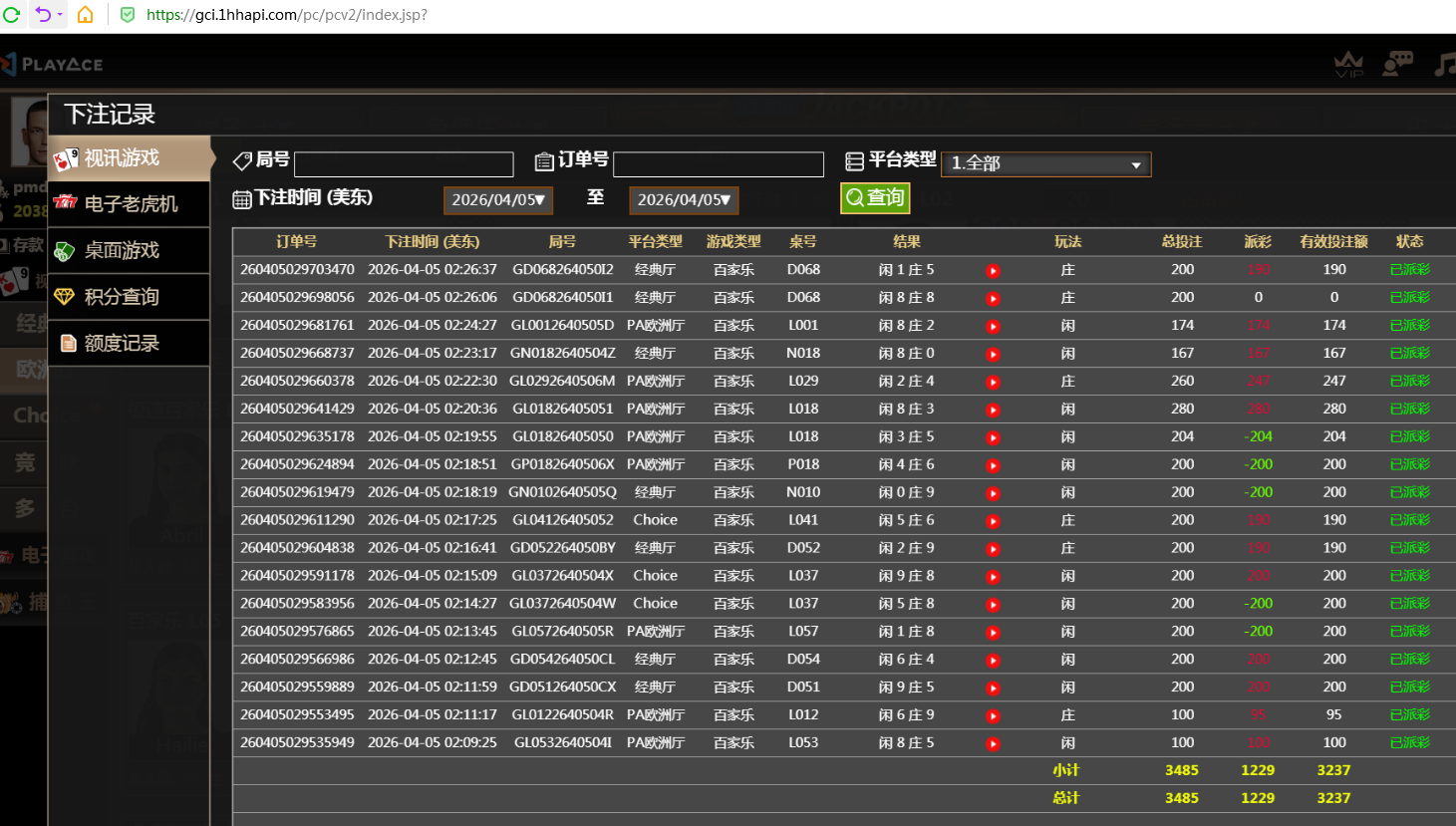Screen dimensions: 1456x826
Task: Select the playing-cards icon beside 视讯游戏
Action: click(65, 156)
